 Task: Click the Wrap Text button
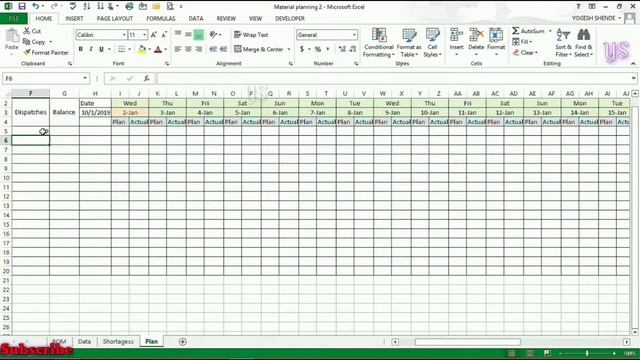tap(251, 35)
